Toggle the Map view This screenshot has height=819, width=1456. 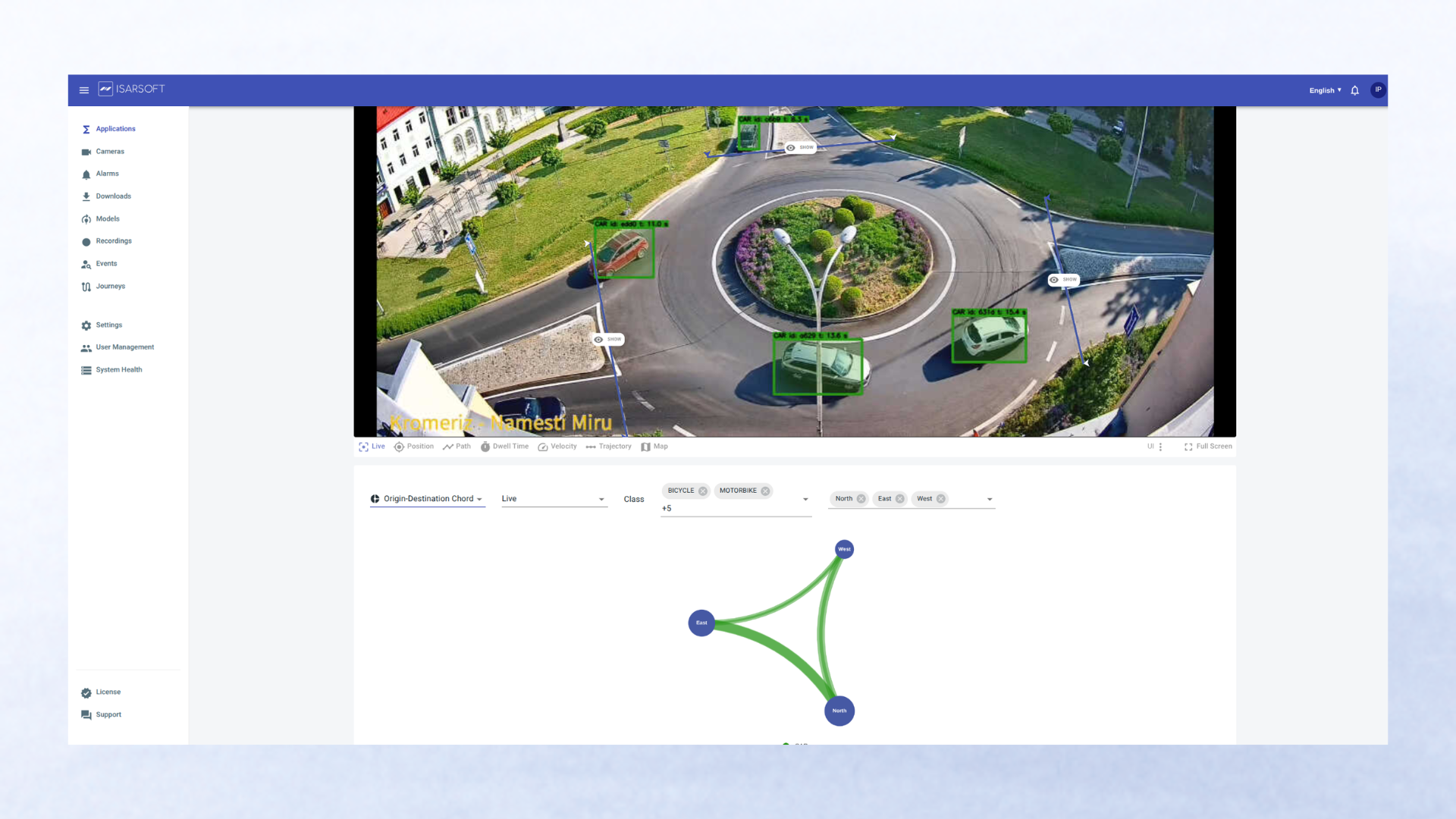654,447
